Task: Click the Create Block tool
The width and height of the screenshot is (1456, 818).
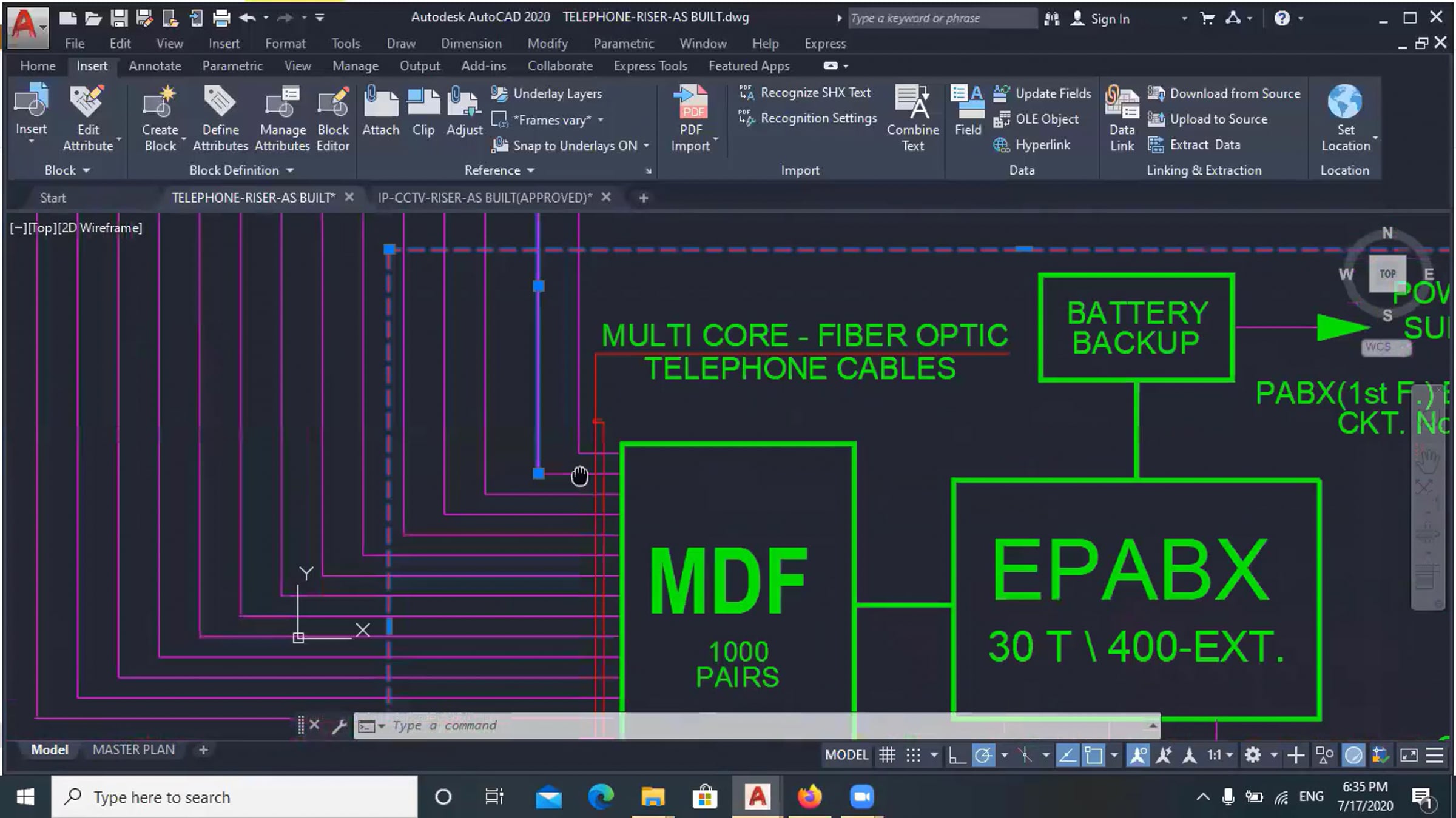Action: (160, 118)
